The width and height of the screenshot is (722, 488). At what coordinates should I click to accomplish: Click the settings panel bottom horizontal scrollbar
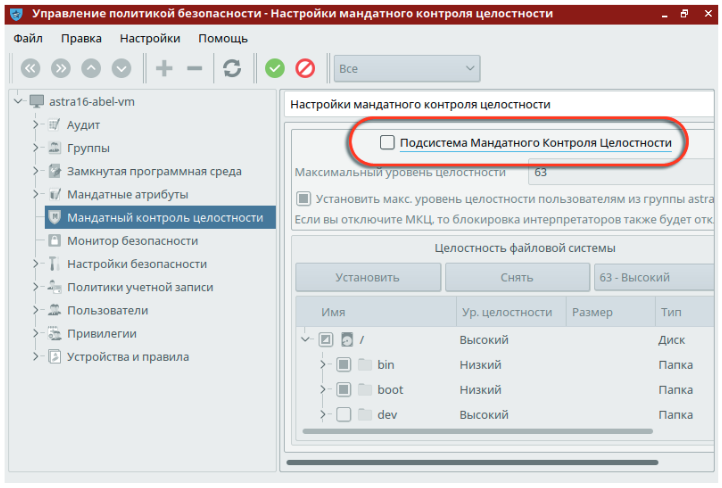(x=472, y=462)
